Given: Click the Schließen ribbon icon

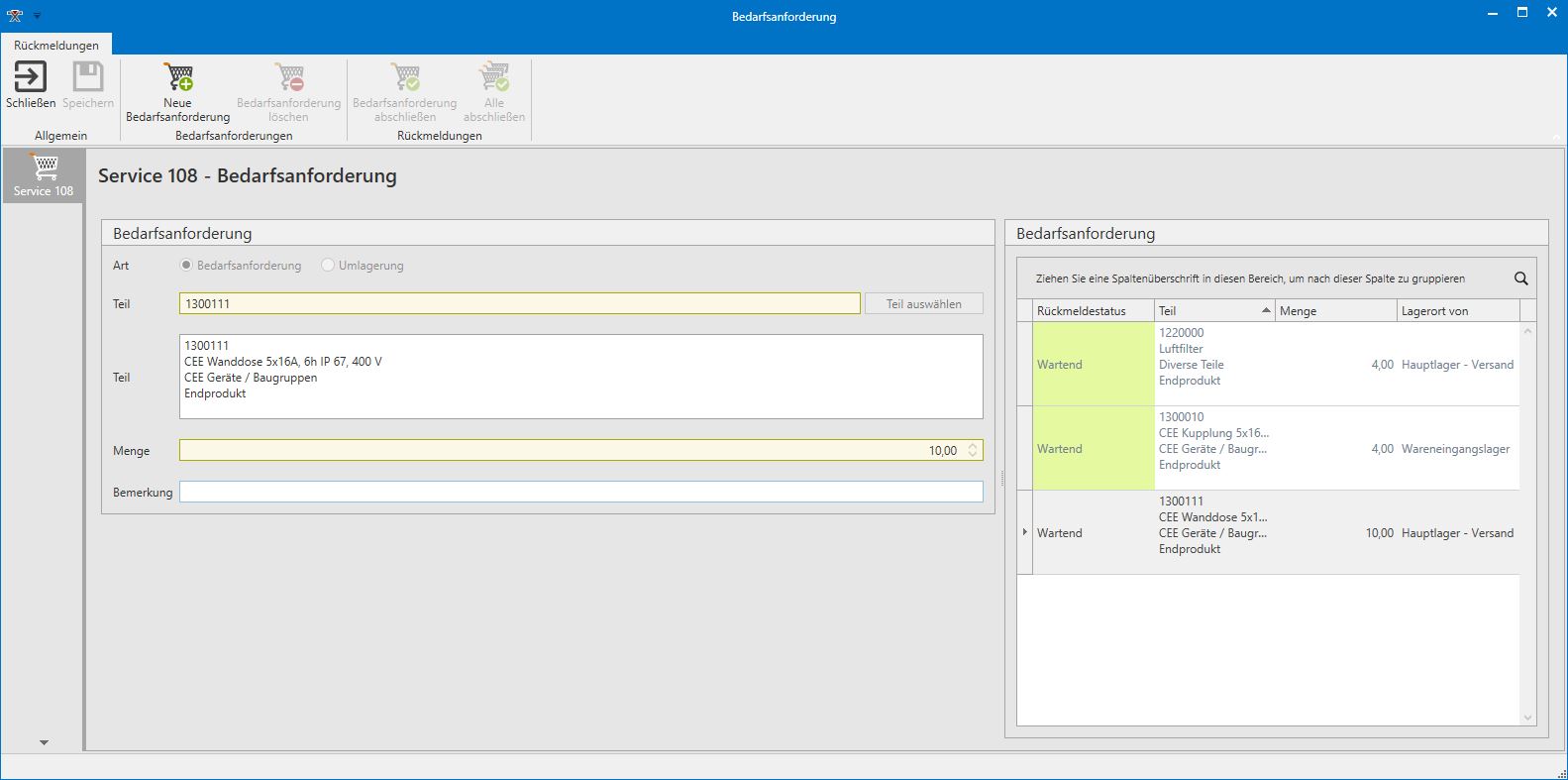Looking at the screenshot, I should (x=30, y=77).
